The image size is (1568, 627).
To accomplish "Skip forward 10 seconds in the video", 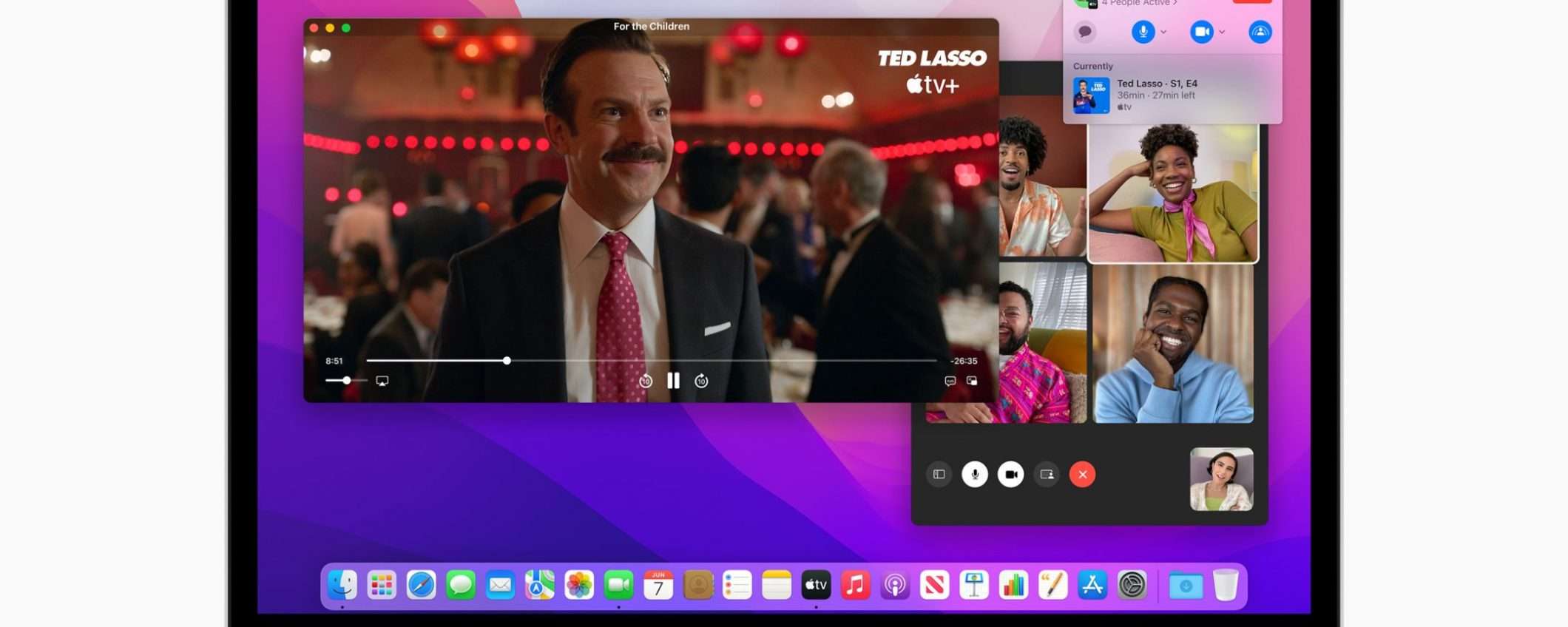I will pyautogui.click(x=701, y=382).
